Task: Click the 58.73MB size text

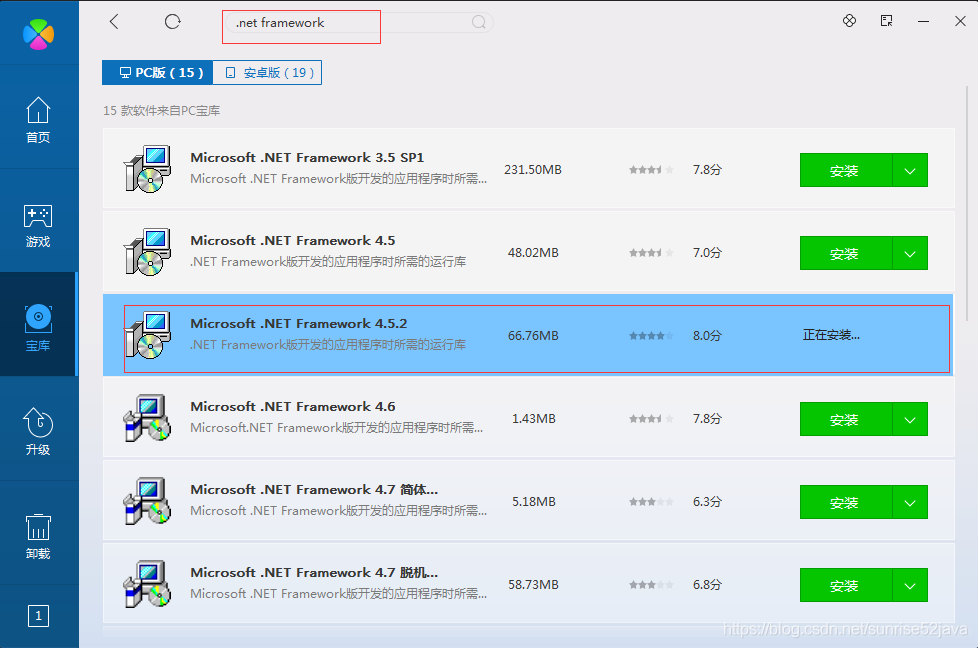Action: pos(533,584)
